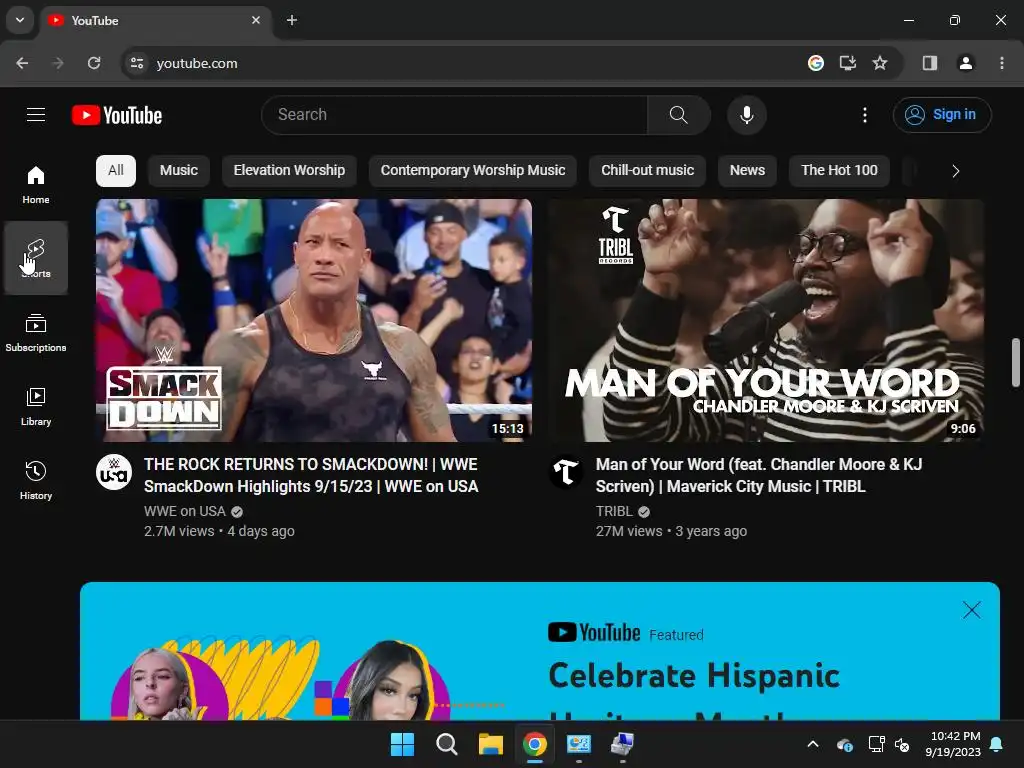The image size is (1024, 768).
Task: Click TRIBL channel name
Action: pos(614,511)
